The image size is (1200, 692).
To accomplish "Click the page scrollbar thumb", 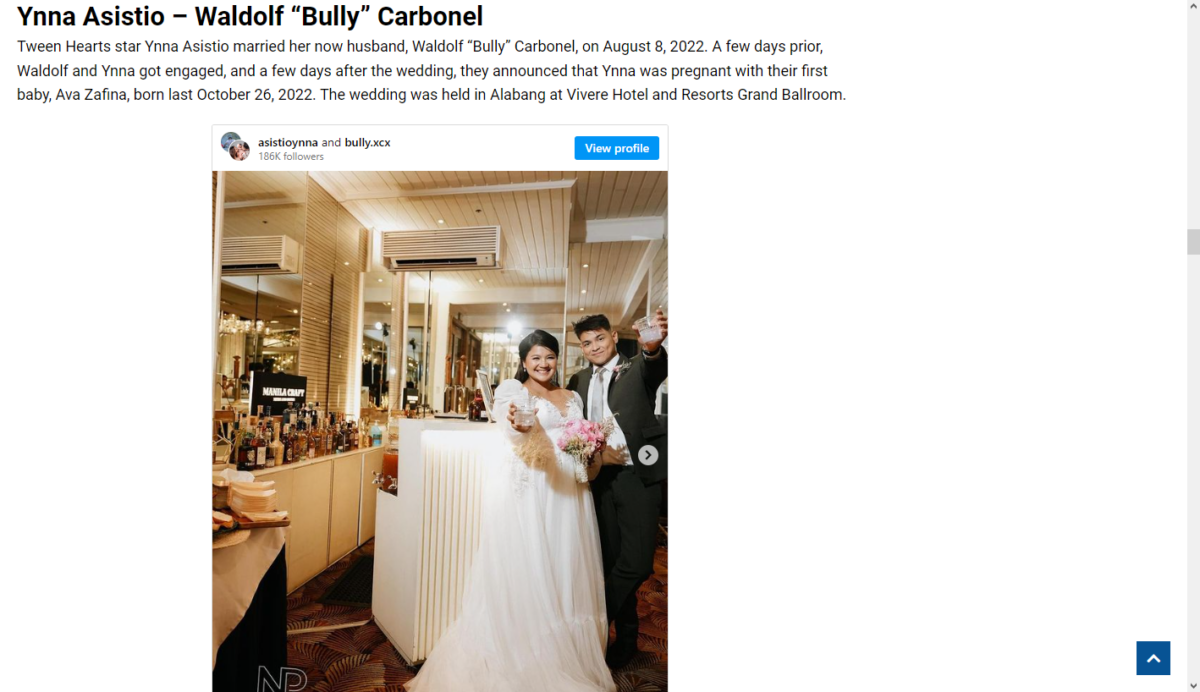I will point(1192,242).
